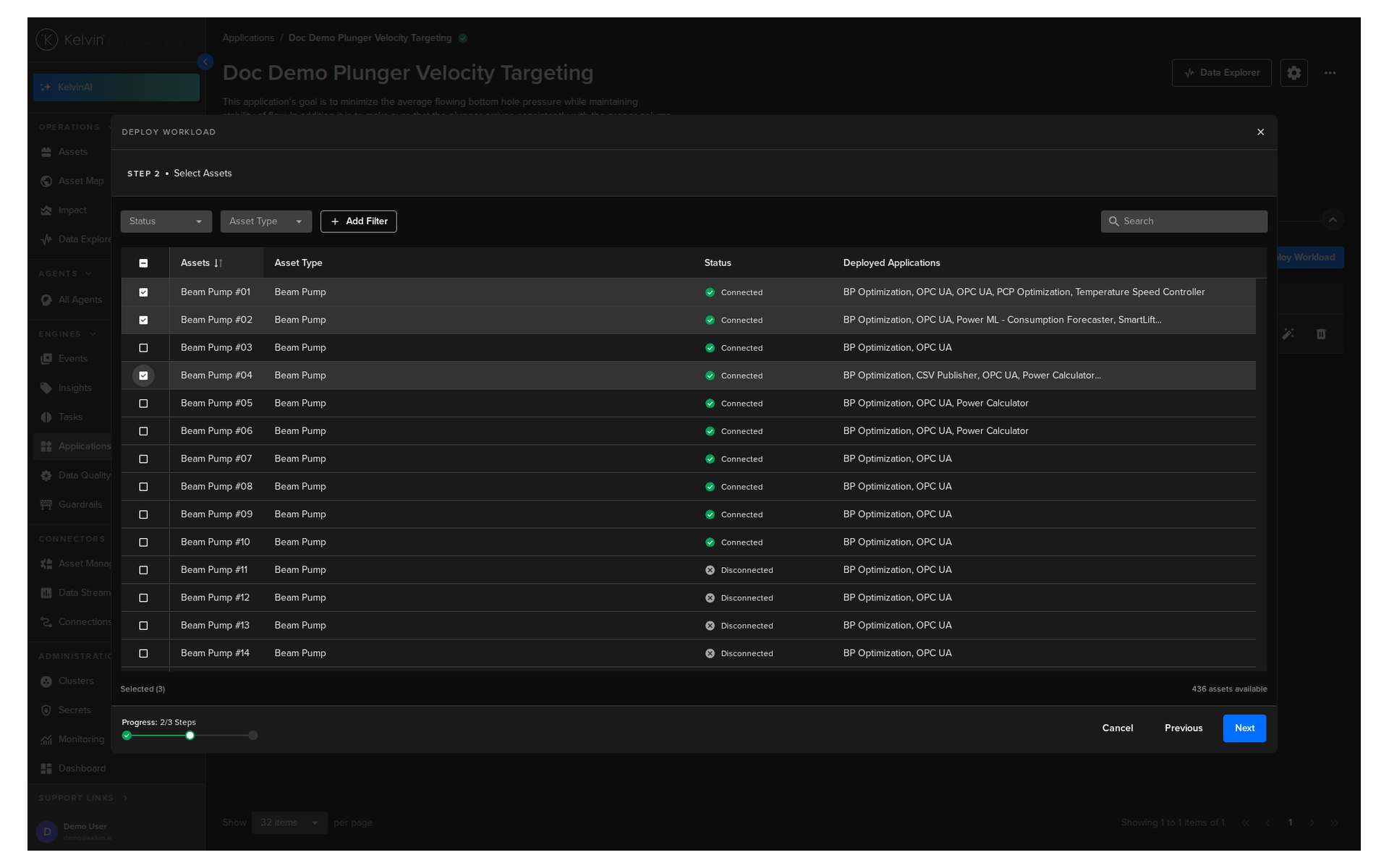Click the third progress step dot
This screenshot has height=868, width=1389.
tap(253, 736)
